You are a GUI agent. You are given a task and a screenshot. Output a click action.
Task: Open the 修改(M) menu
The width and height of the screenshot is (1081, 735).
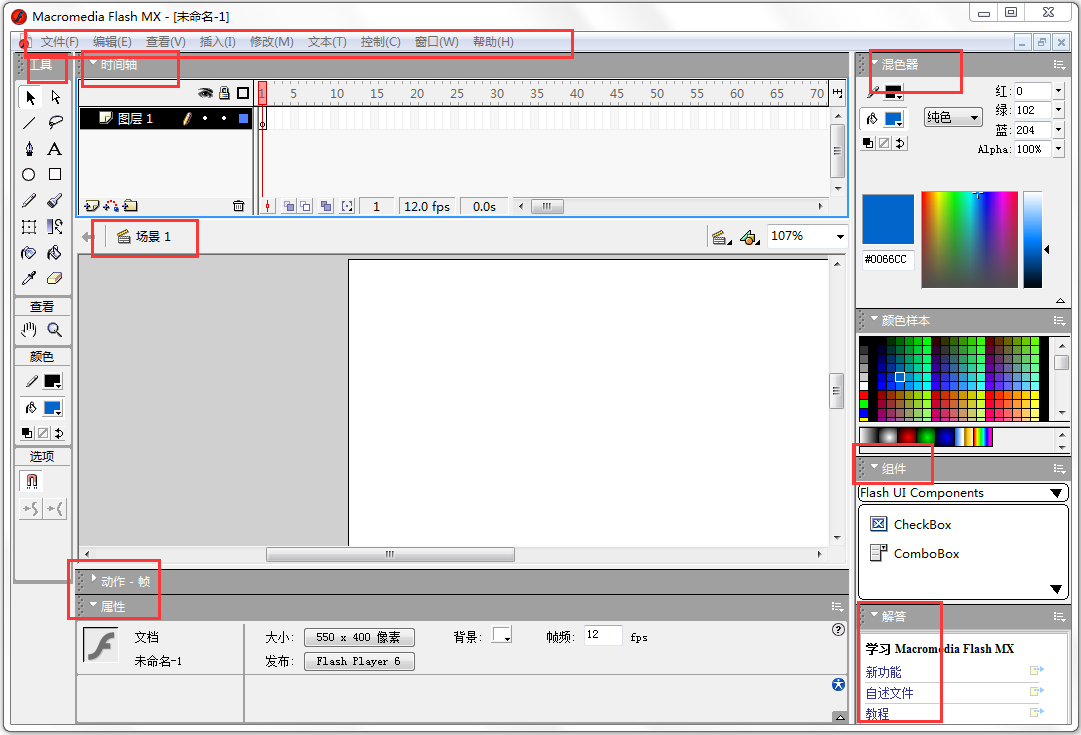(x=272, y=42)
